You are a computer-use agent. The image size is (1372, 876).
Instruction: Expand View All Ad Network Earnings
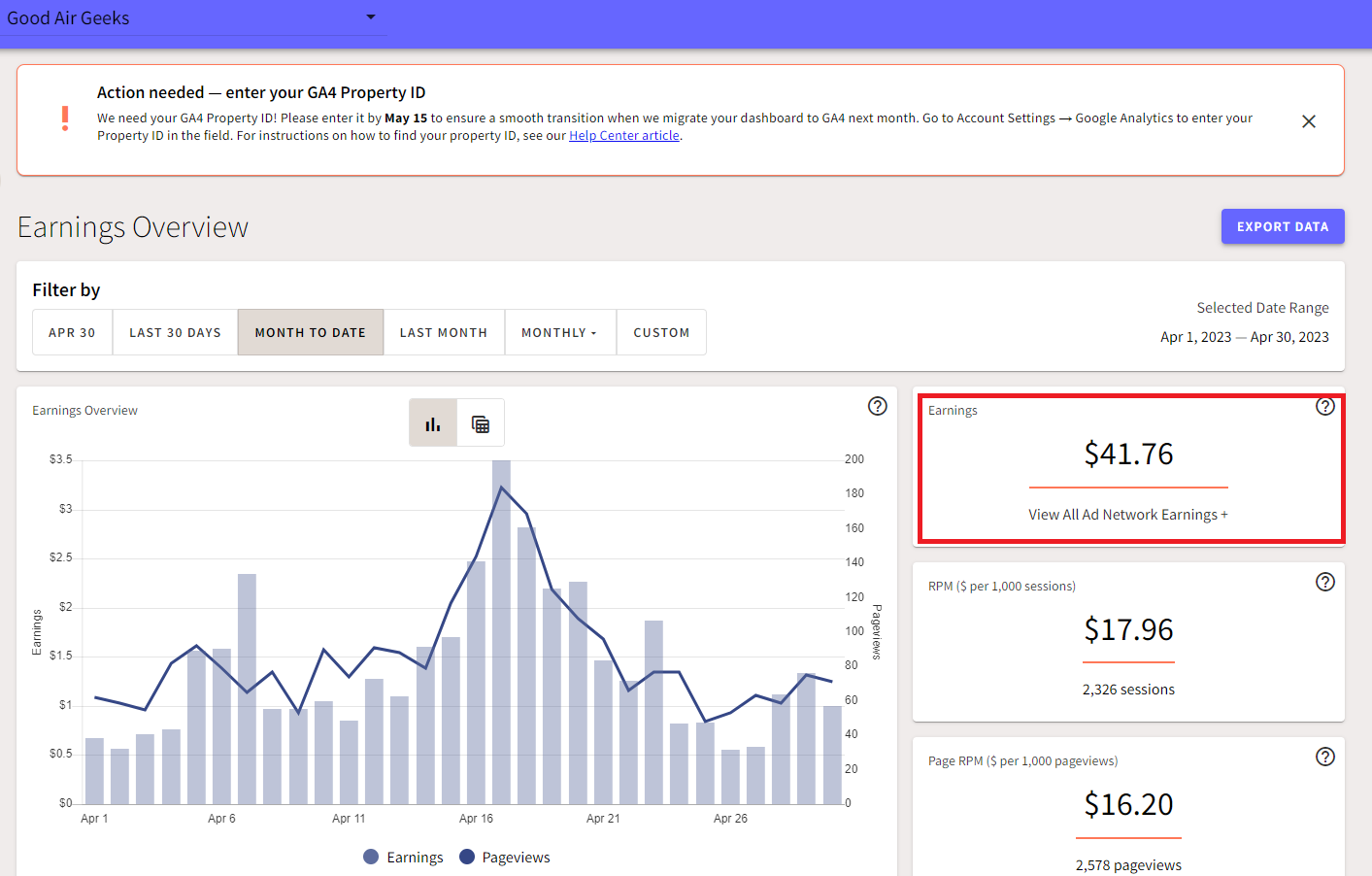click(x=1128, y=515)
